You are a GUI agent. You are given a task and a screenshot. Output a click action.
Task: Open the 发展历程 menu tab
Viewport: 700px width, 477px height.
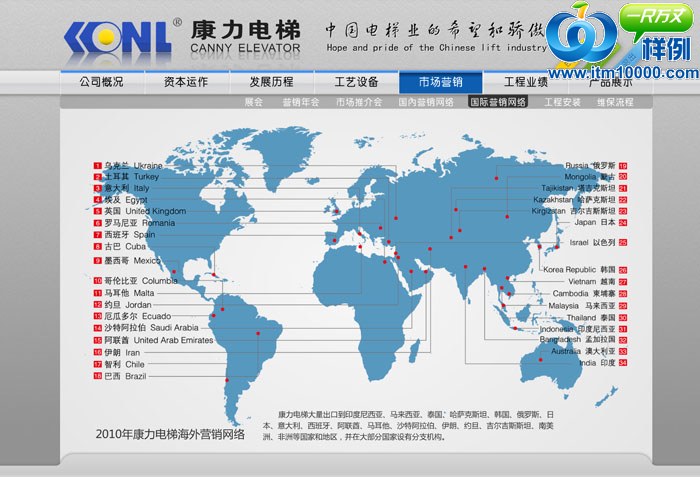click(271, 82)
